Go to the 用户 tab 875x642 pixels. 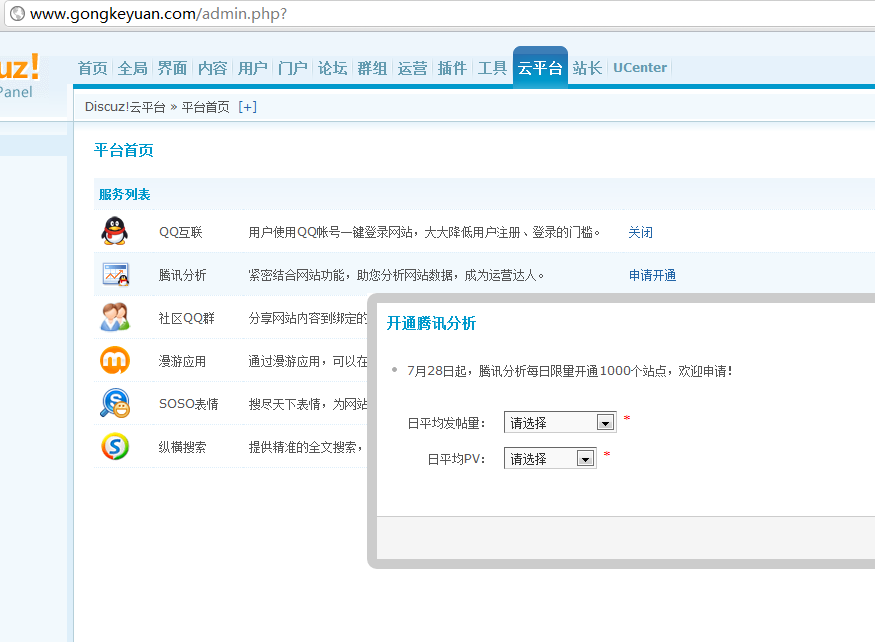(x=253, y=68)
